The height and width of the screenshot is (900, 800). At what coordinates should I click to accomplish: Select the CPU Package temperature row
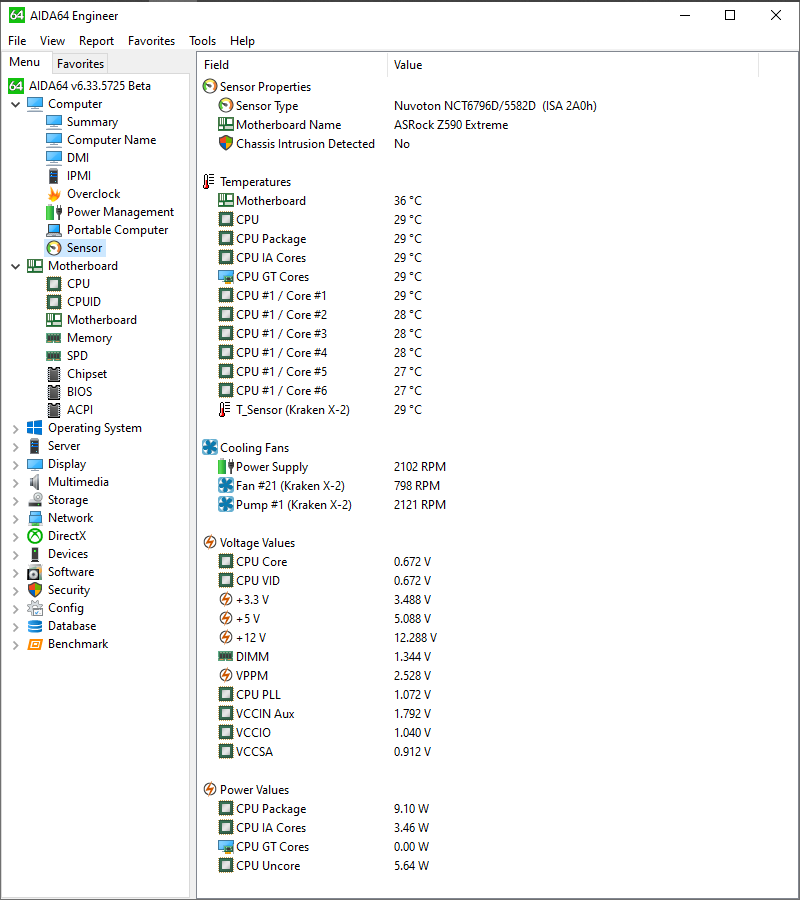tap(497, 239)
